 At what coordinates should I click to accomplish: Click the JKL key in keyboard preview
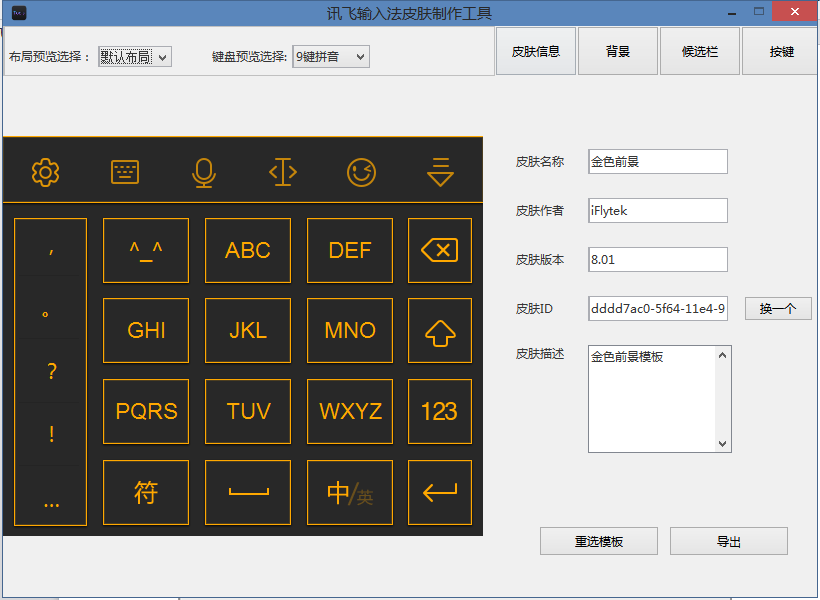[248, 331]
